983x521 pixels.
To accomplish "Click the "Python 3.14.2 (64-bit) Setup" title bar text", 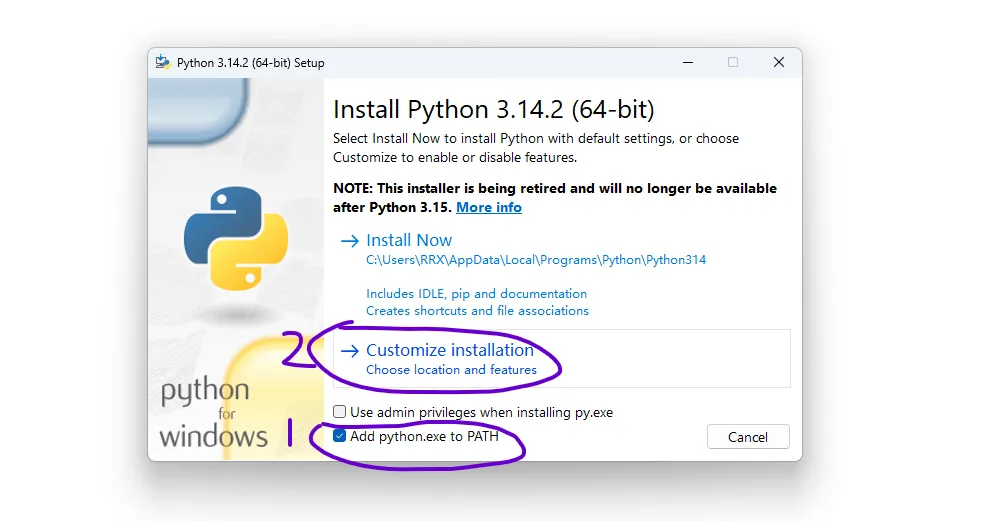I will coord(251,63).
